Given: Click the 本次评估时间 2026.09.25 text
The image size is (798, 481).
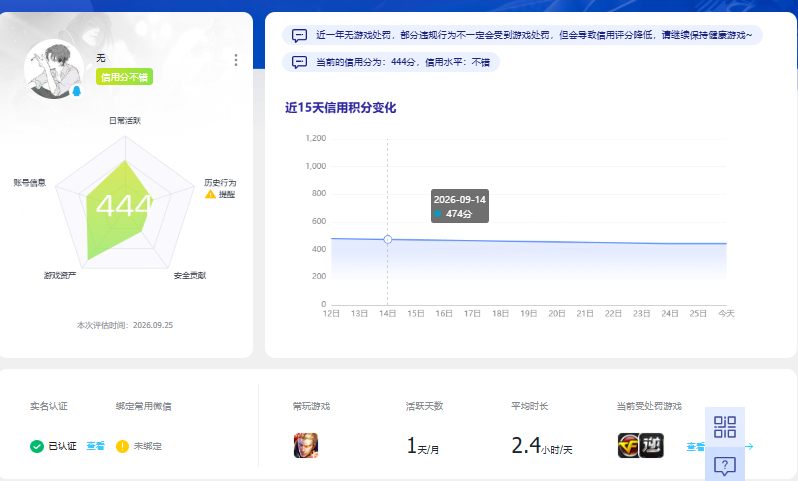Looking at the screenshot, I should pos(125,325).
